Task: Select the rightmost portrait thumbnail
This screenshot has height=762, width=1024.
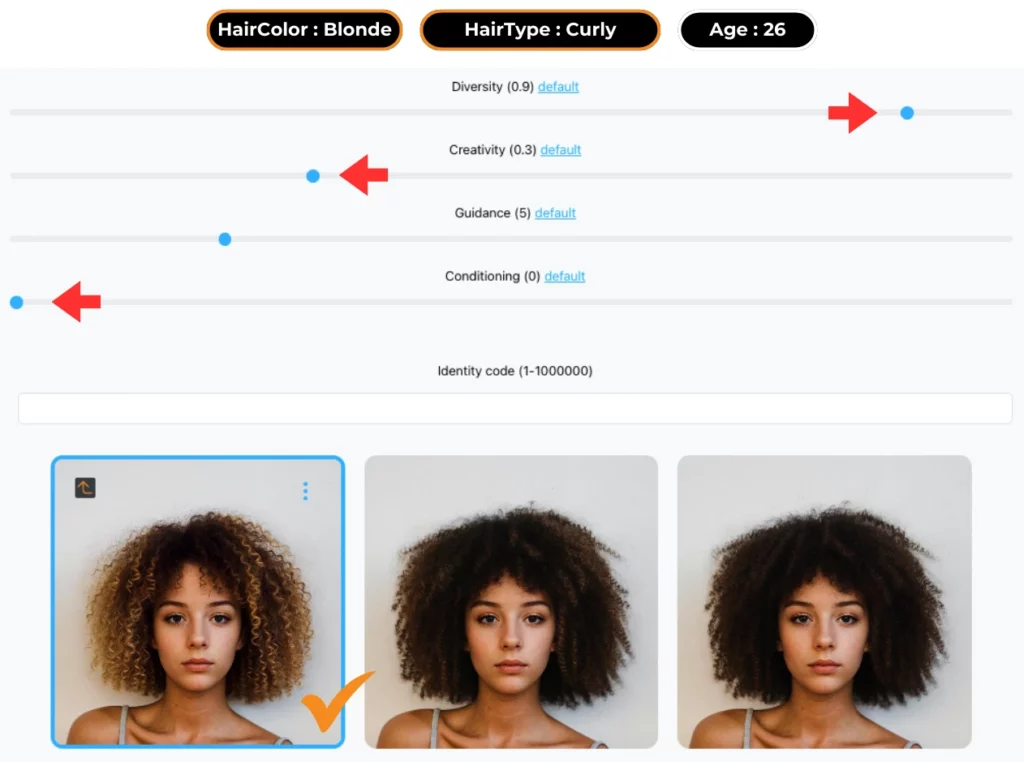Action: click(x=824, y=602)
